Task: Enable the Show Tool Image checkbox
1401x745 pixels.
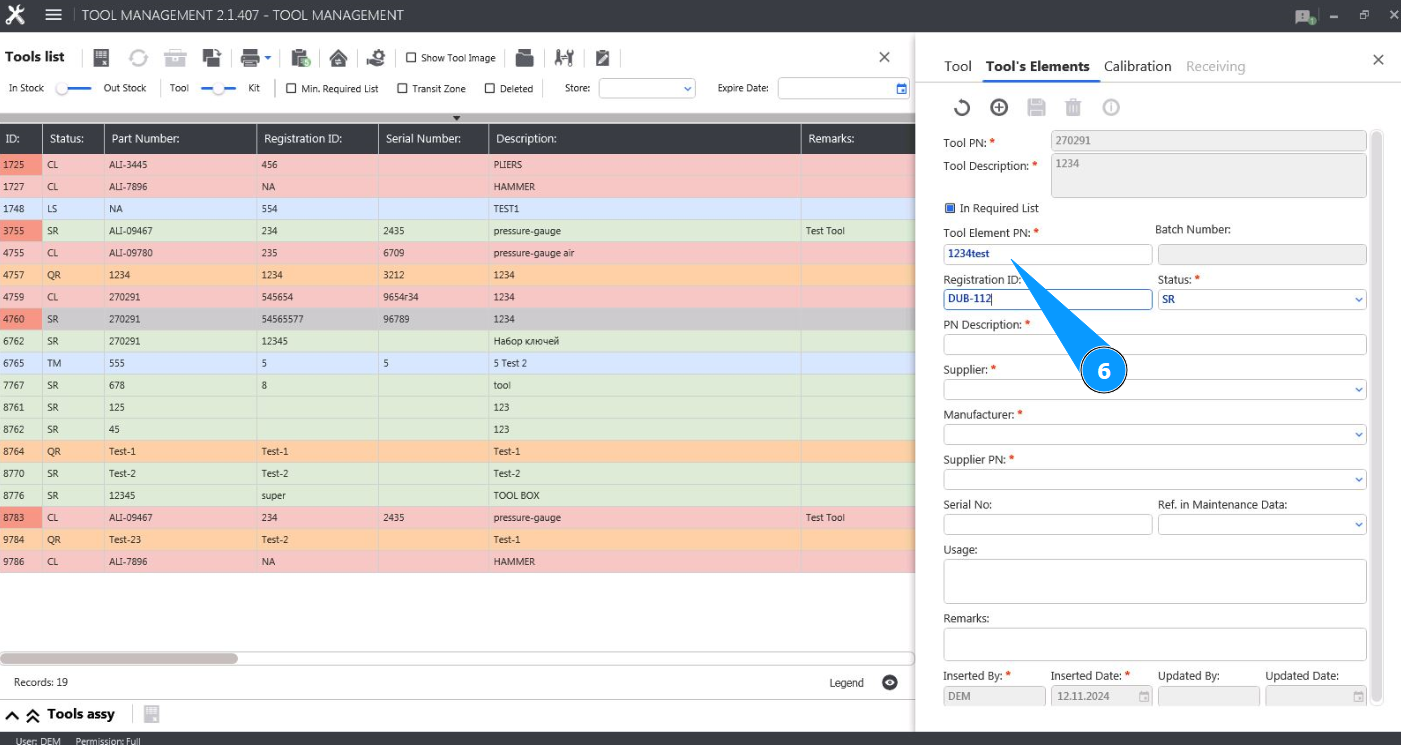Action: 411,58
